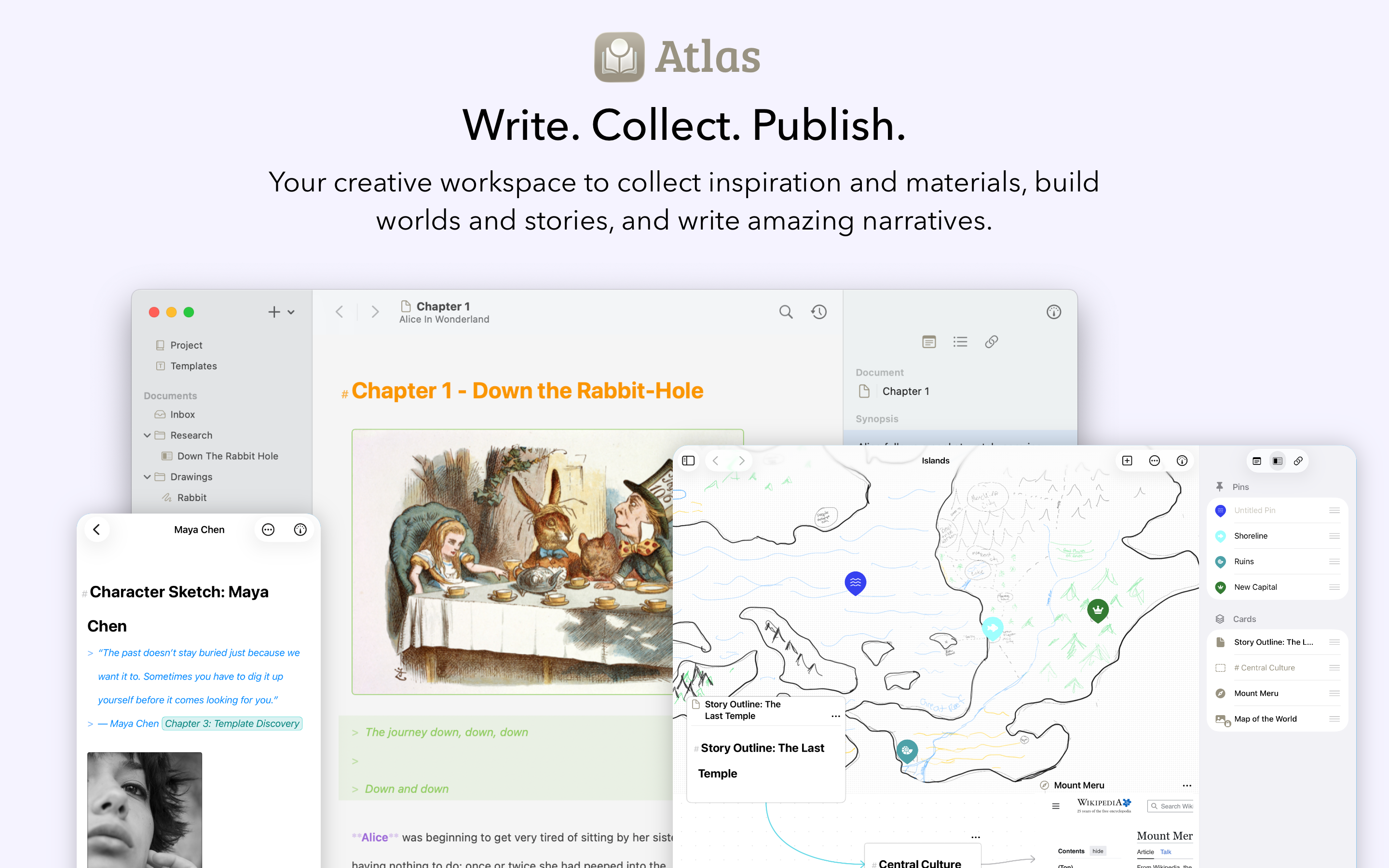
Task: Click Wikipedia search field
Action: (1171, 806)
